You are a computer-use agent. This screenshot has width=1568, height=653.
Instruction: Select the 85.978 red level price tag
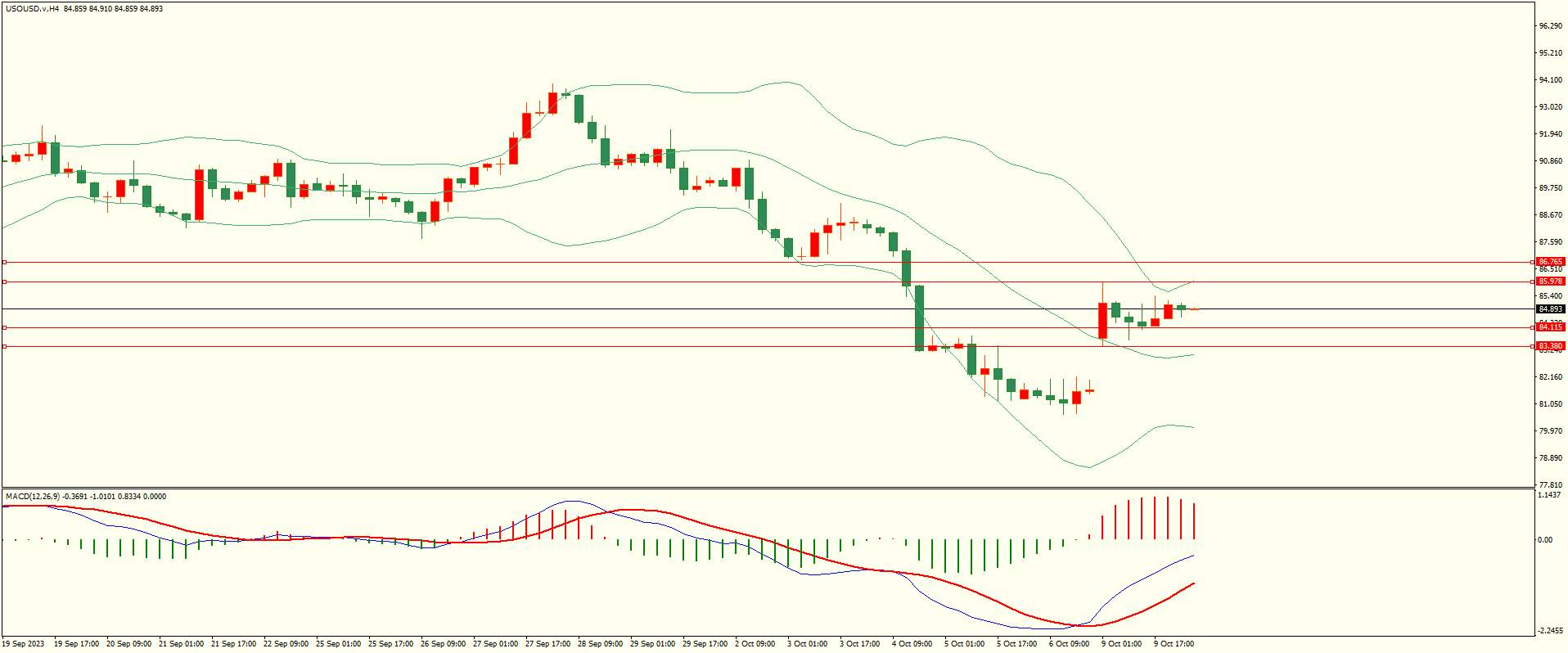coord(1550,281)
